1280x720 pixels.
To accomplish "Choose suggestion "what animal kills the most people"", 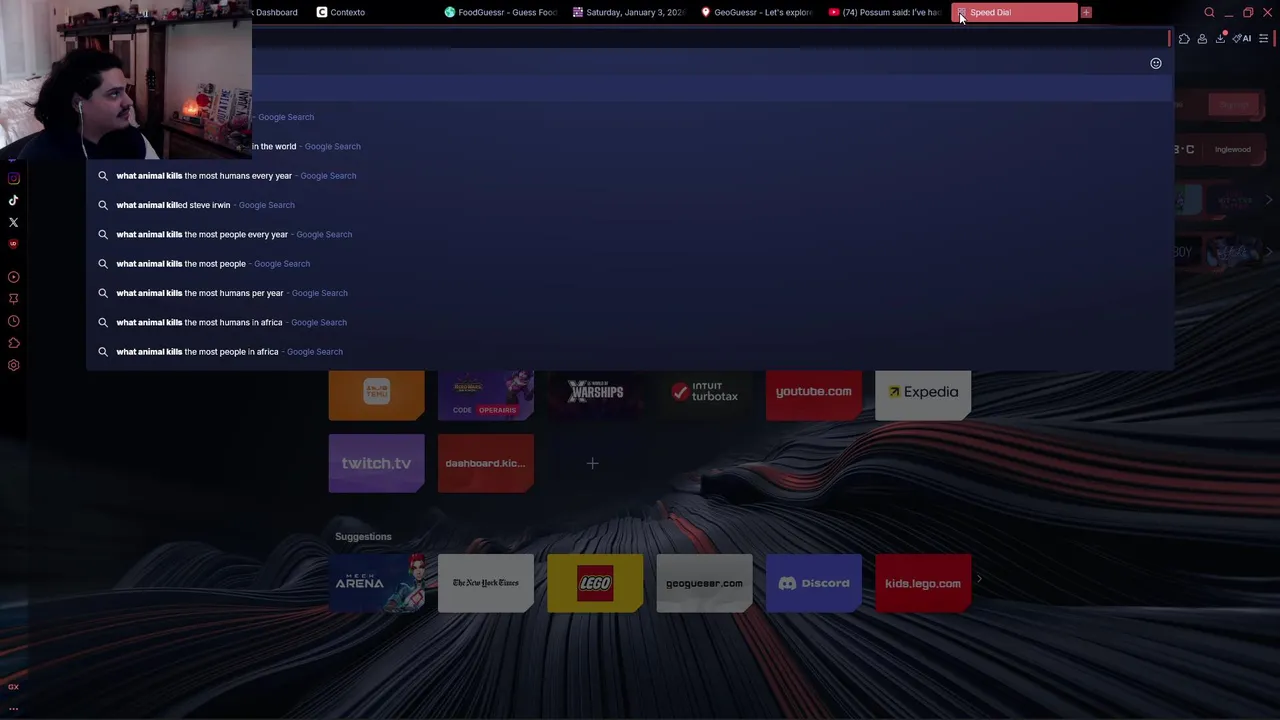I will [630, 264].
